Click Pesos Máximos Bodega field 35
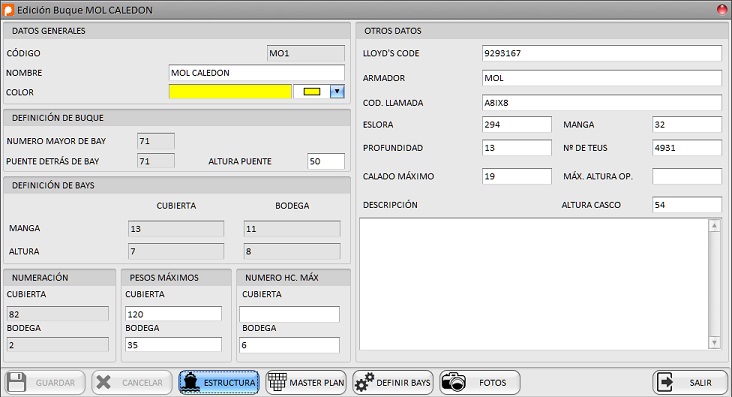 [173, 345]
